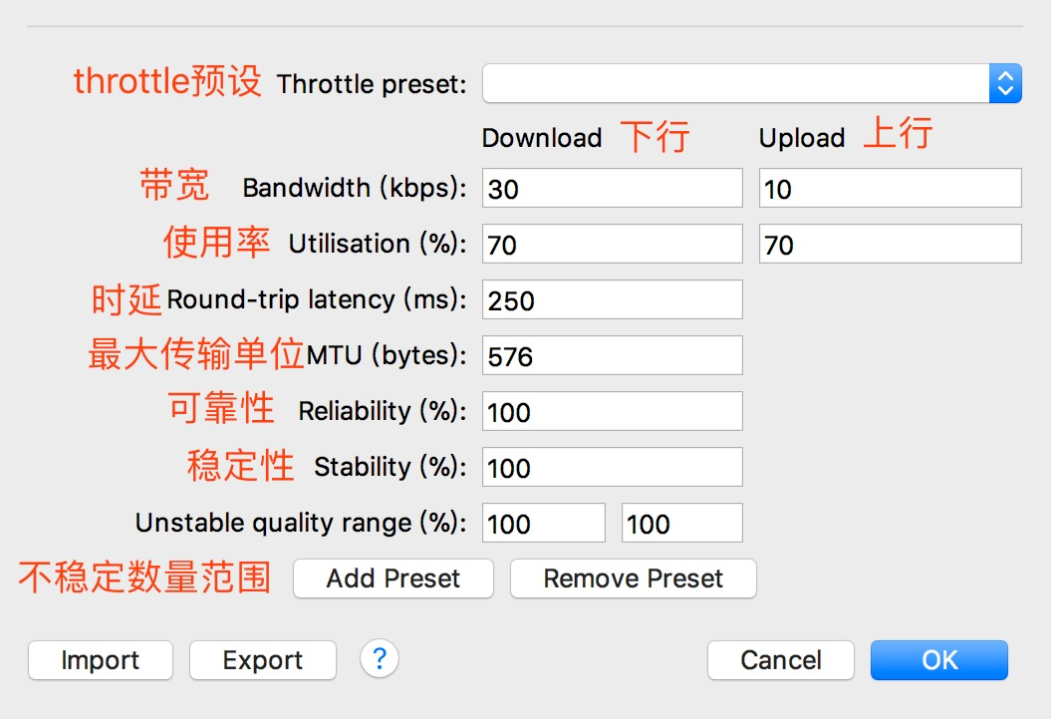Viewport: 1051px width, 722px height.
Task: Click the Stability percentage field
Action: [612, 467]
